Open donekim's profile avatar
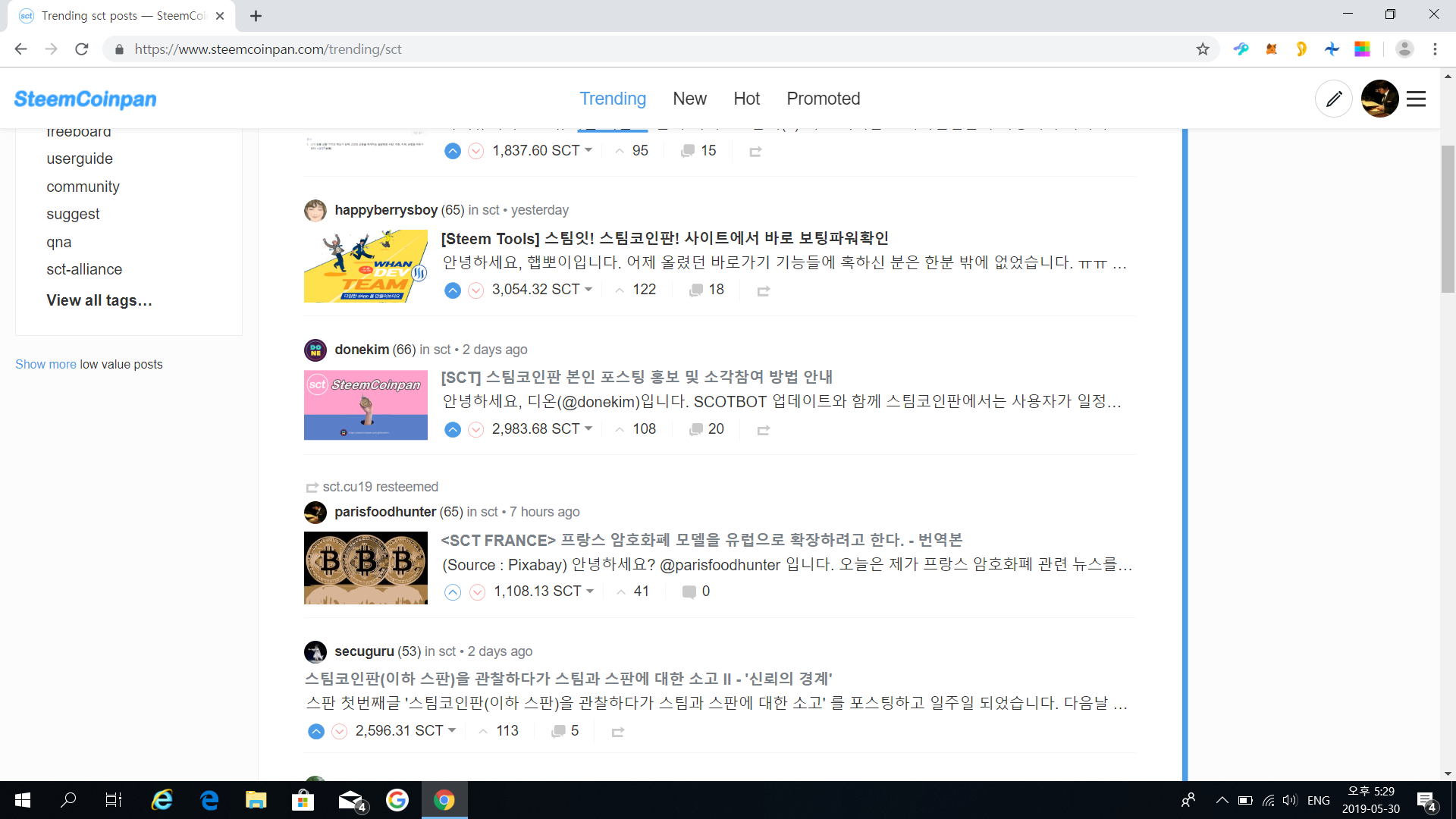 point(315,350)
